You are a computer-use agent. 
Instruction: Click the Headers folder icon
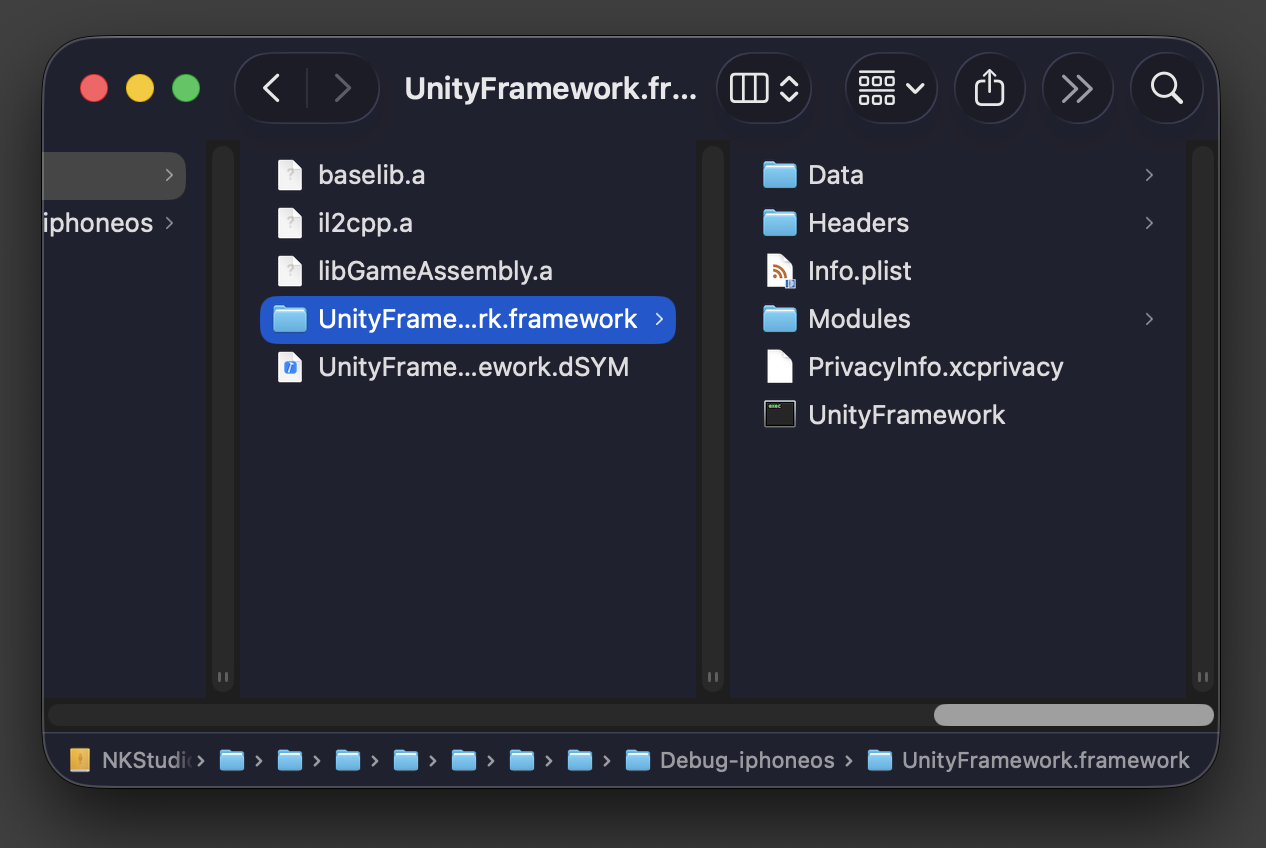(779, 223)
